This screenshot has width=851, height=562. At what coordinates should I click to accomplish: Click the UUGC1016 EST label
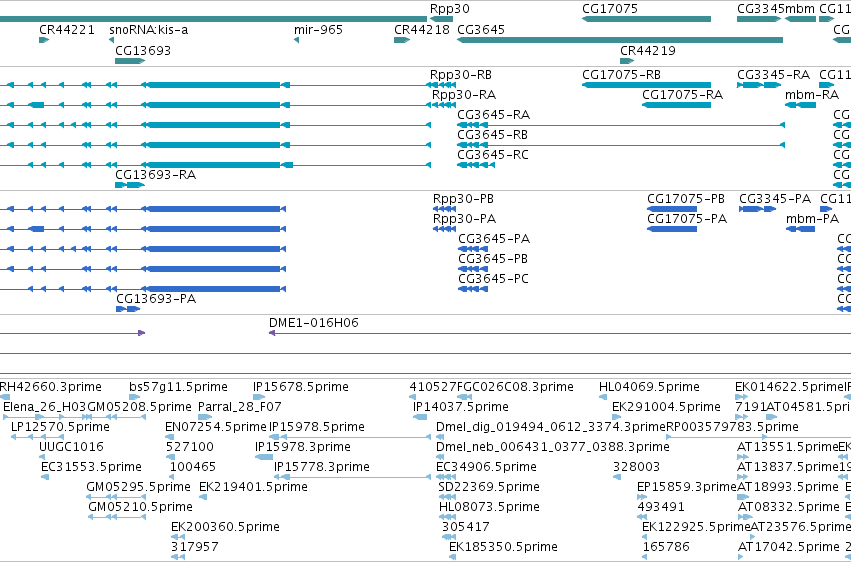[x=71, y=448]
